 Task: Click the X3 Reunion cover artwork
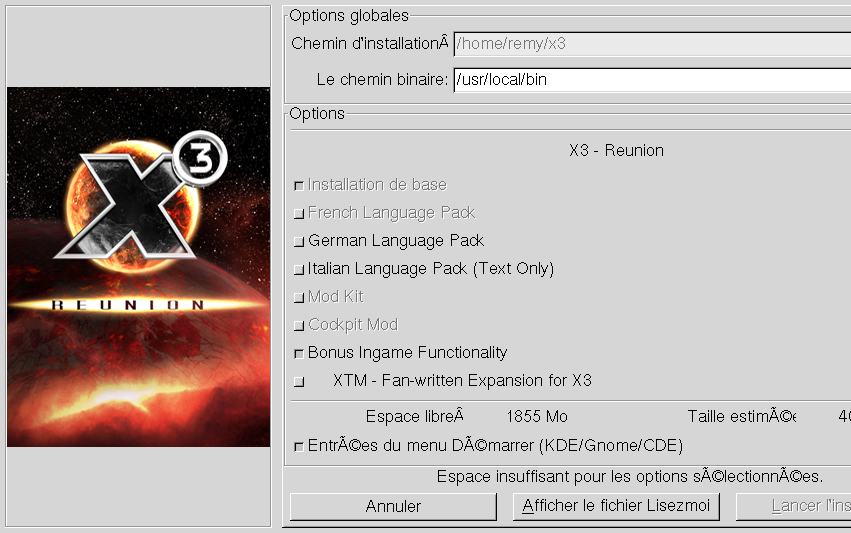tap(138, 267)
